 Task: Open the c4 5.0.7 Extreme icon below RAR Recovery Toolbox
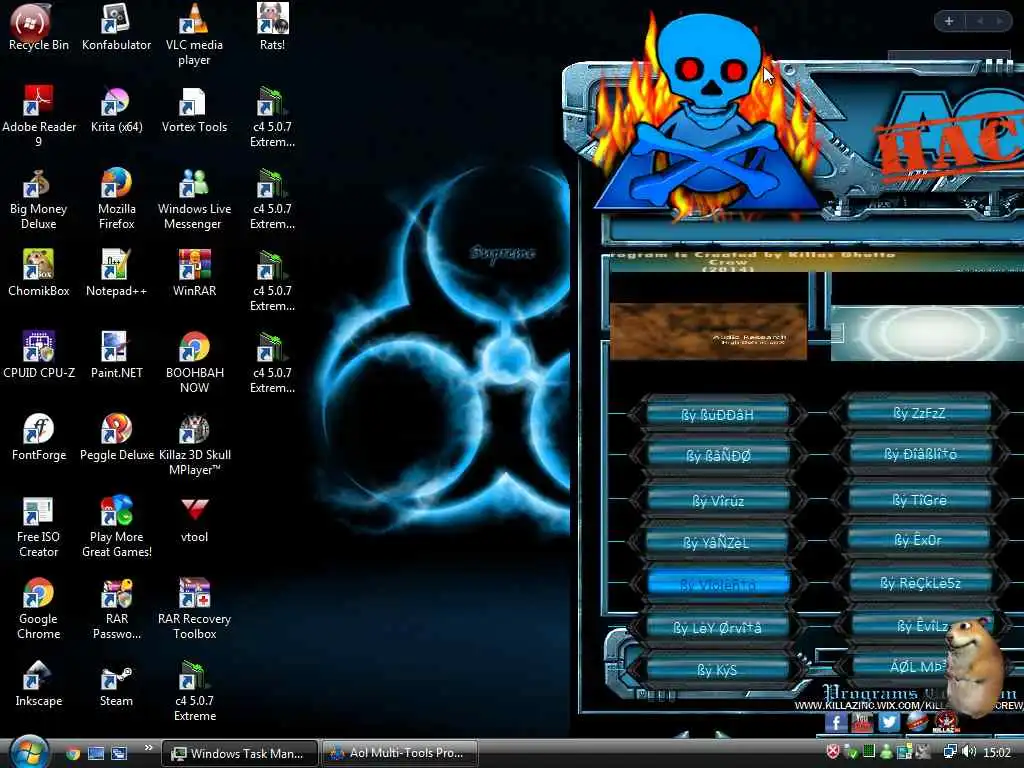tap(194, 692)
